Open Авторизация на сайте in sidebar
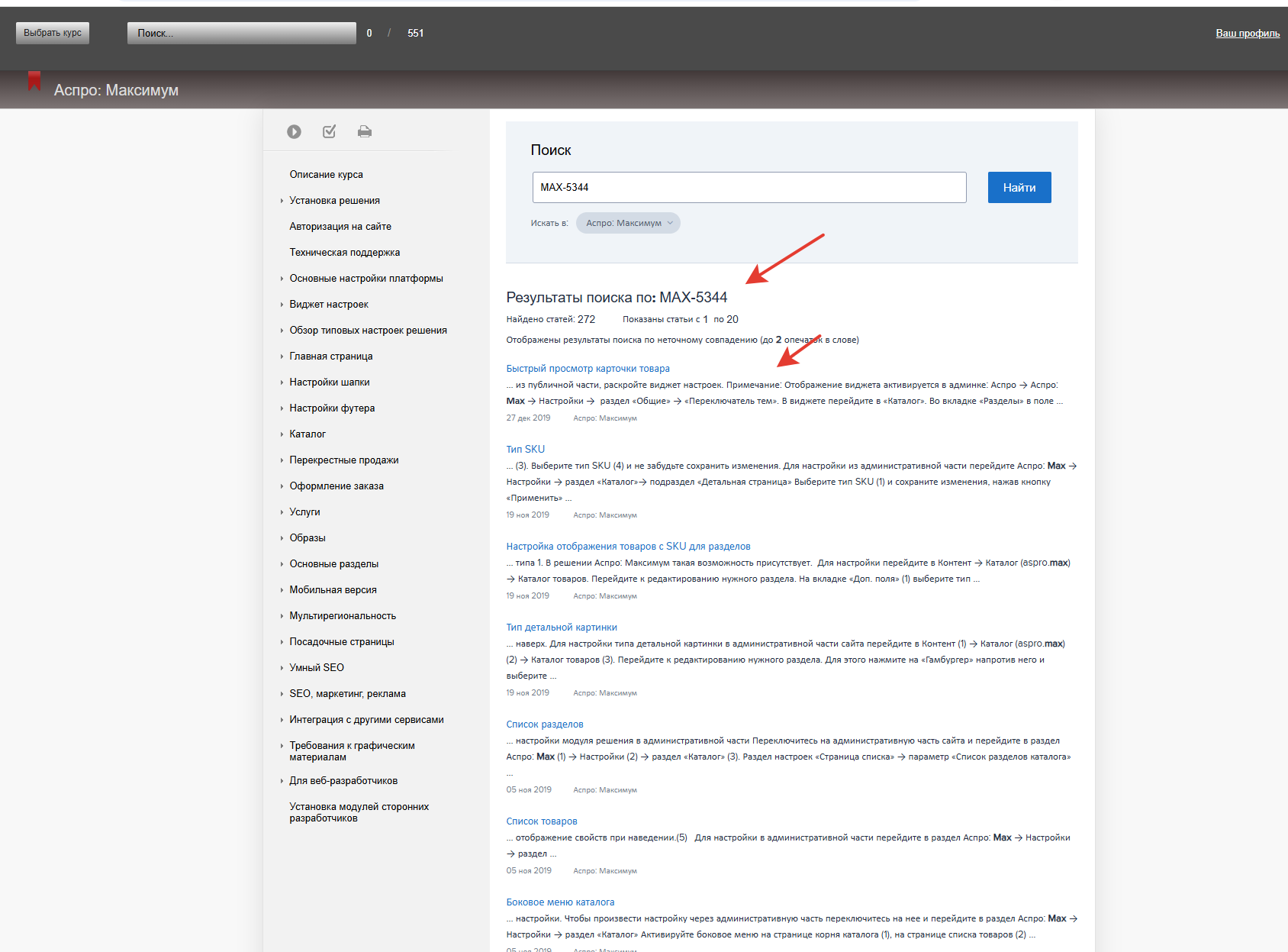This screenshot has height=952, width=1288. click(x=340, y=227)
